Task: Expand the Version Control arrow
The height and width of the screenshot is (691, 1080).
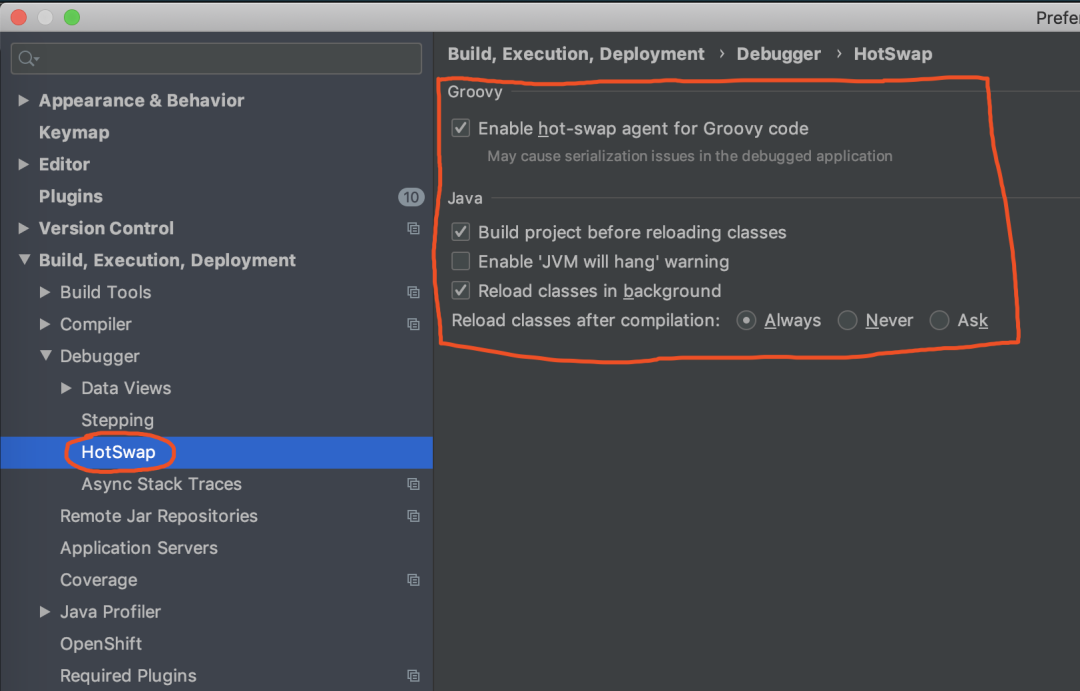Action: click(x=23, y=228)
